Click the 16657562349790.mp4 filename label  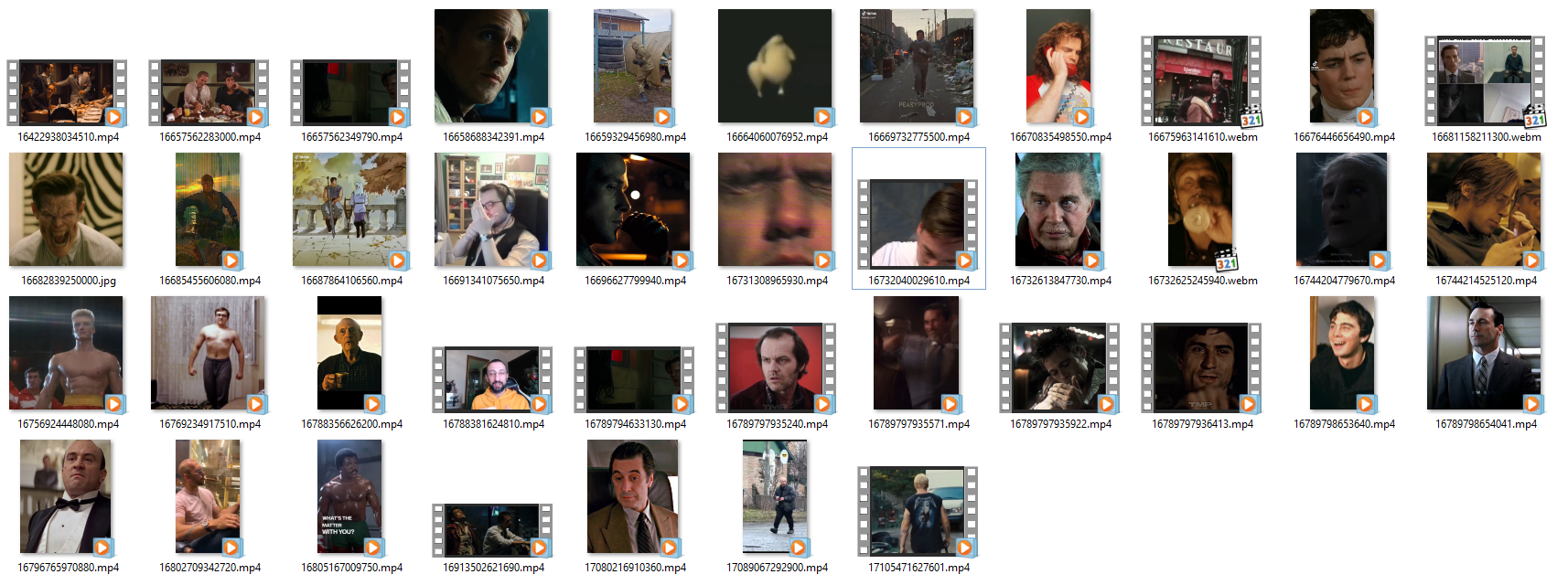352,137
